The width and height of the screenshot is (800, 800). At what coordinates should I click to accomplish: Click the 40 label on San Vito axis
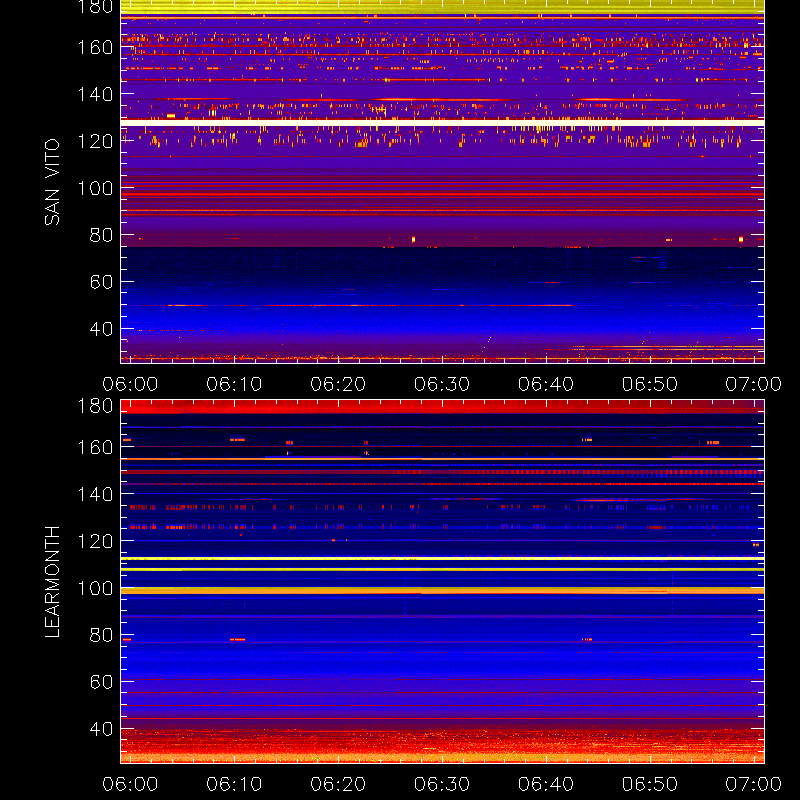click(101, 329)
